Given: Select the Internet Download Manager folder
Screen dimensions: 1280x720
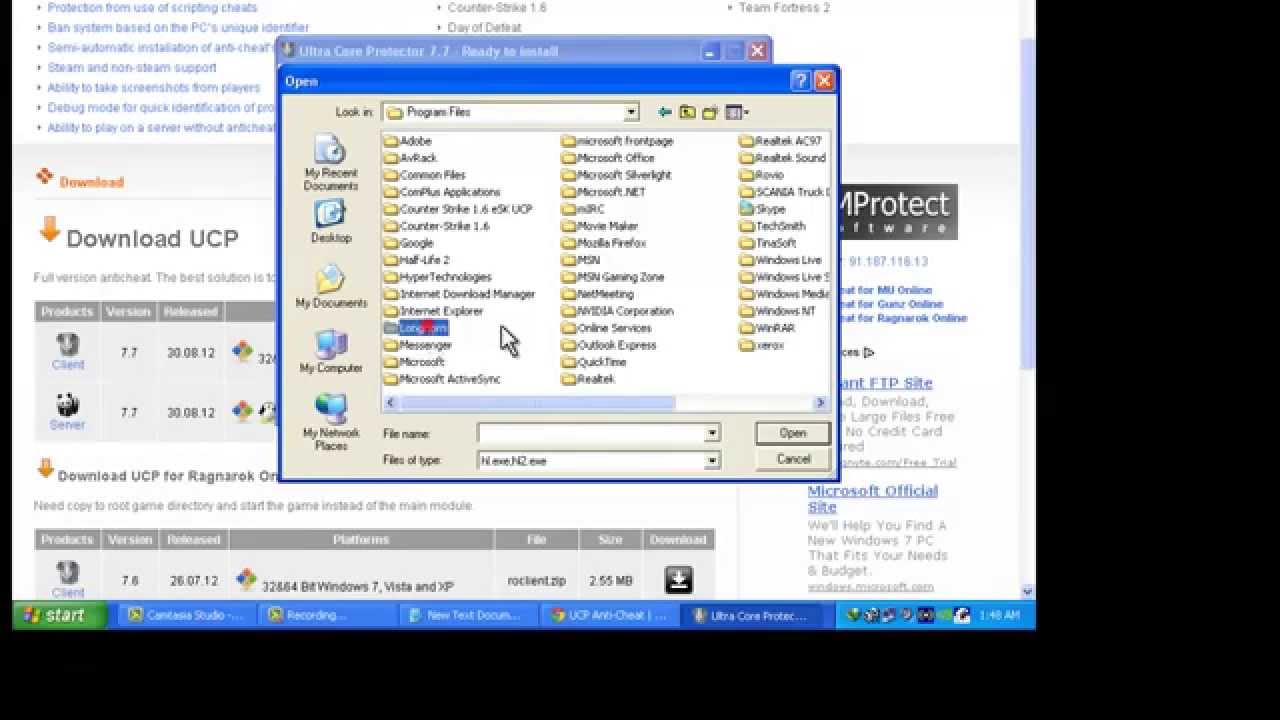Looking at the screenshot, I should [460, 294].
